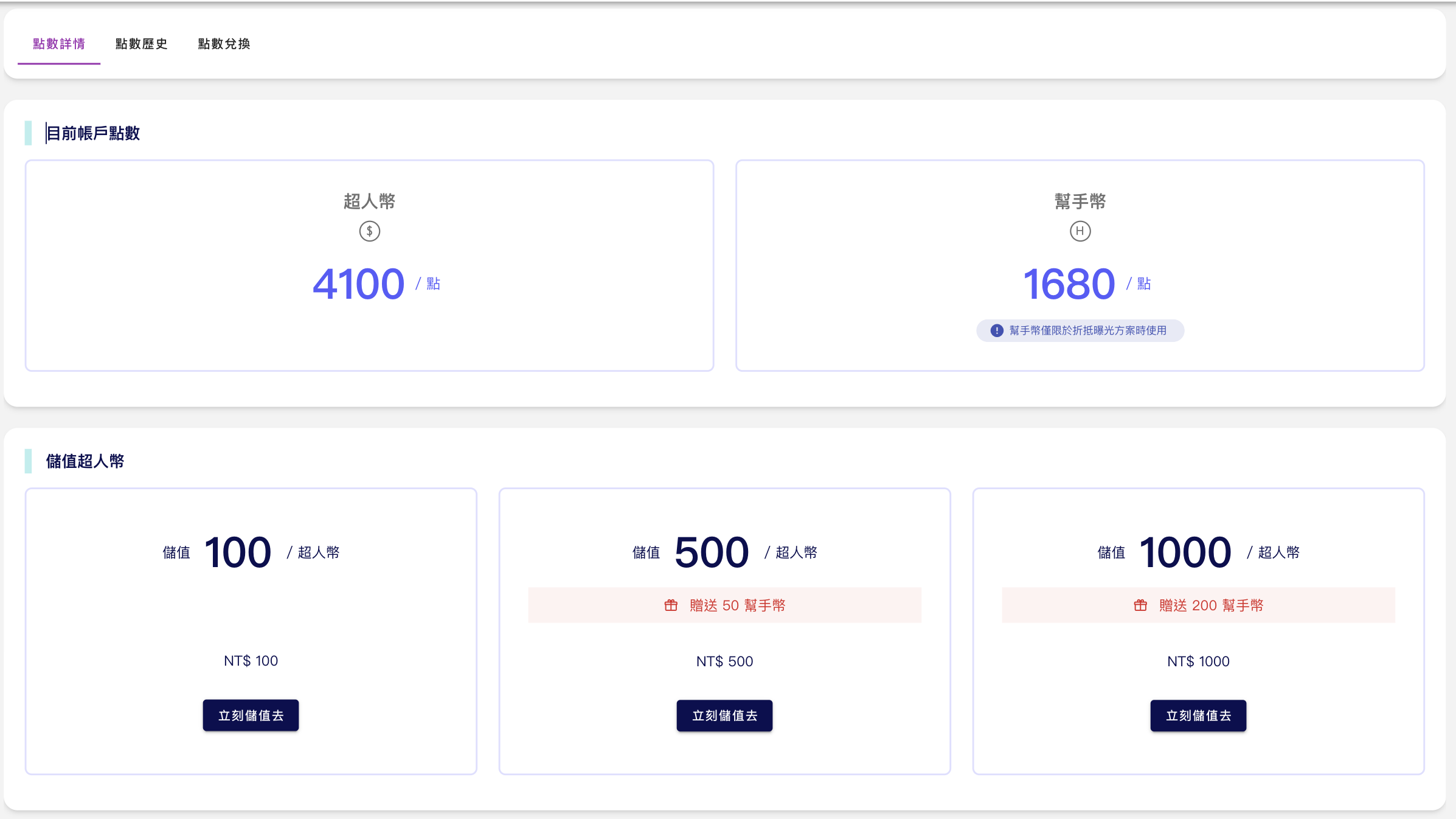The image size is (1456, 819).
Task: Click the 目前帳戶點數 section heading
Action: point(93,133)
